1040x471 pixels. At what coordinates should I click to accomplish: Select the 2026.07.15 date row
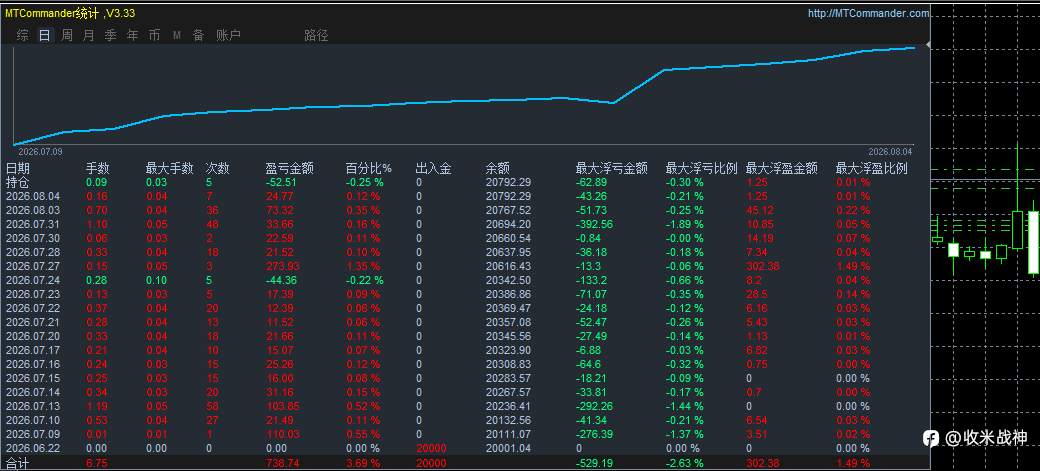click(32, 378)
